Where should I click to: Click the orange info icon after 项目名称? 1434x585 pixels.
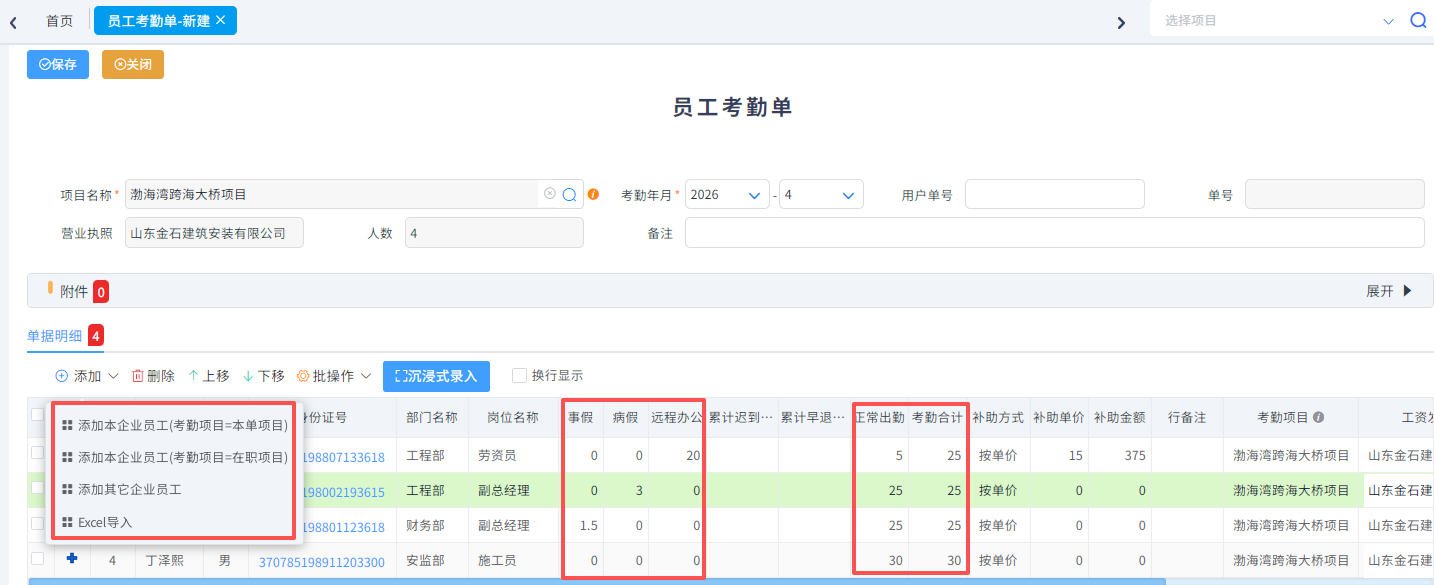(x=593, y=194)
